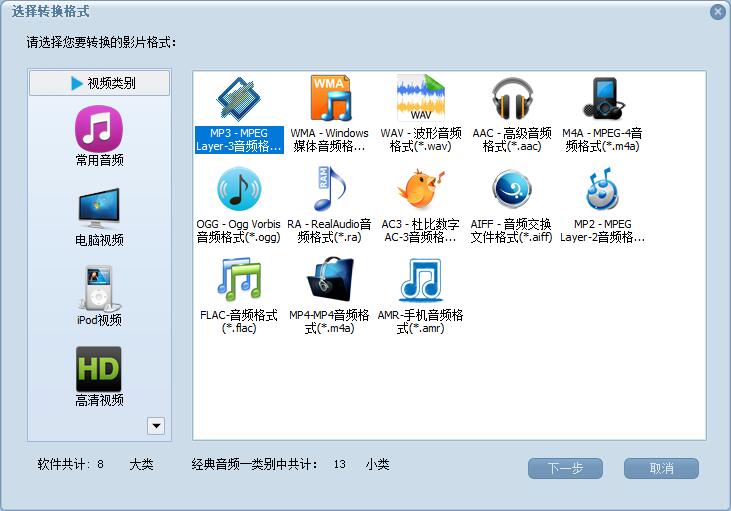Select the OGG Vorbis format icon
Image resolution: width=731 pixels, height=511 pixels.
239,189
